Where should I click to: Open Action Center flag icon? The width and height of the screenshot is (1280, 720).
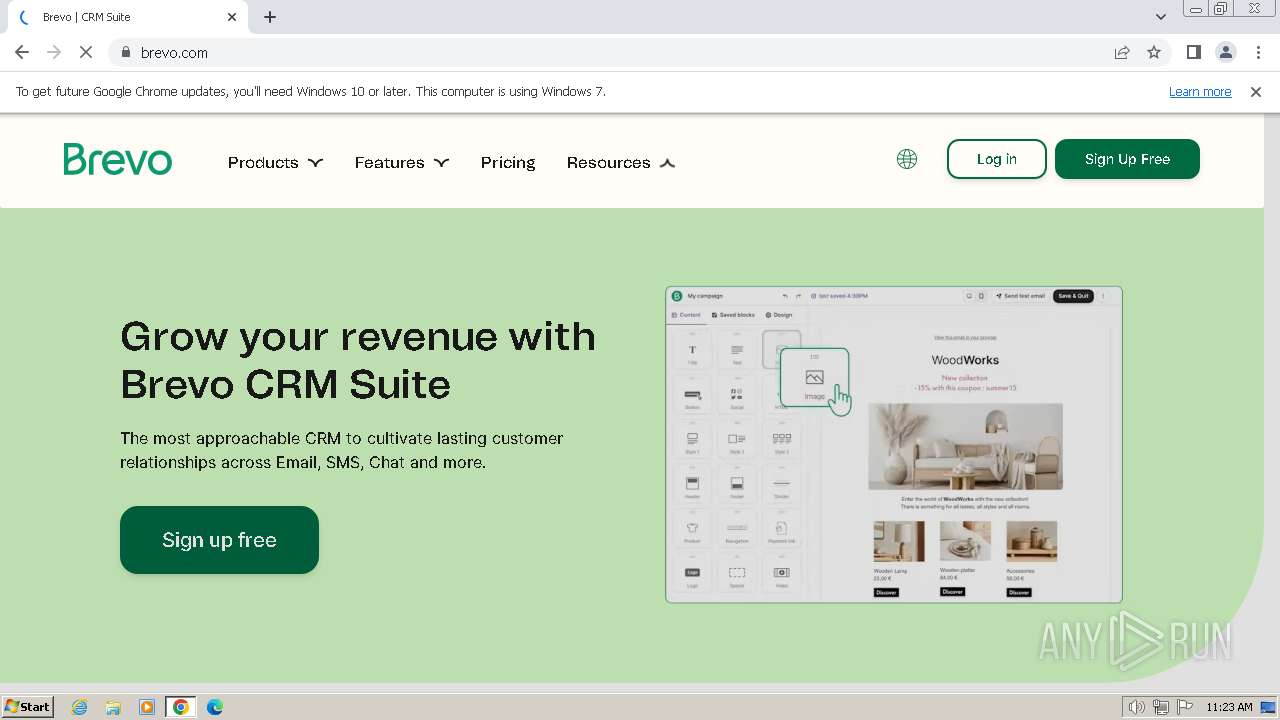click(x=1185, y=707)
